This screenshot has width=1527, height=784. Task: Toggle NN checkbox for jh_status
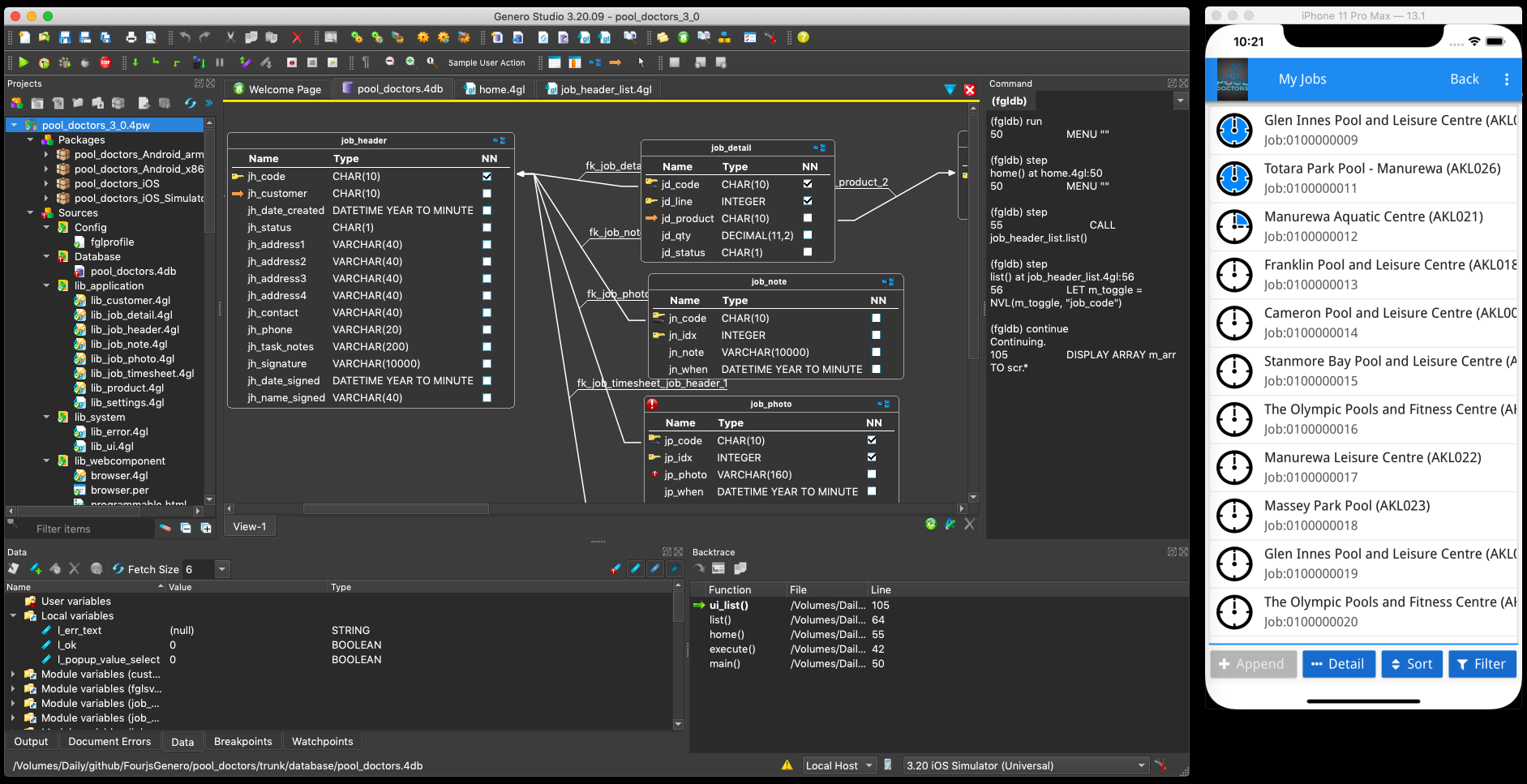click(487, 227)
